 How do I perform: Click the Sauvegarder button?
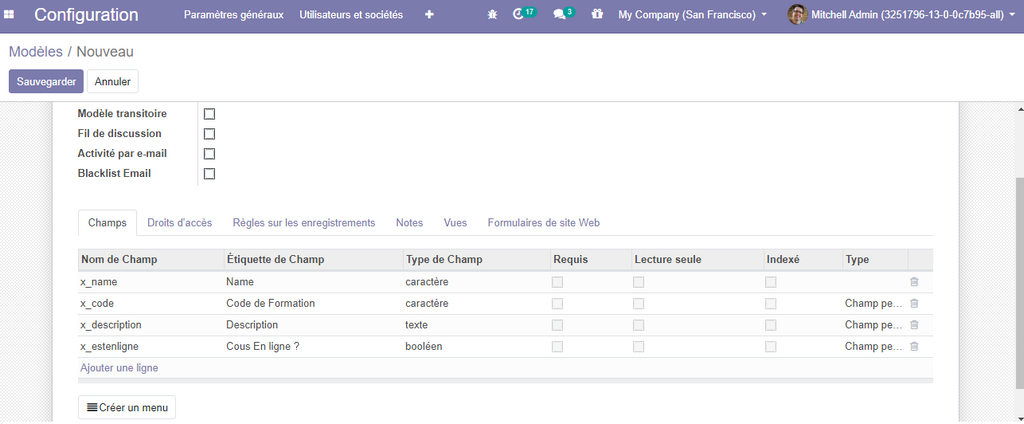coord(46,81)
